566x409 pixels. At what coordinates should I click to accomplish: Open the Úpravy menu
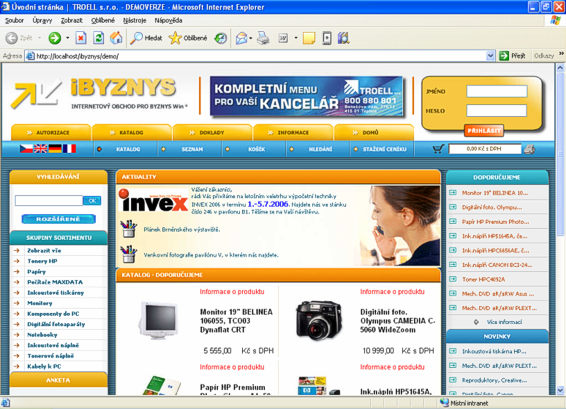tap(42, 21)
